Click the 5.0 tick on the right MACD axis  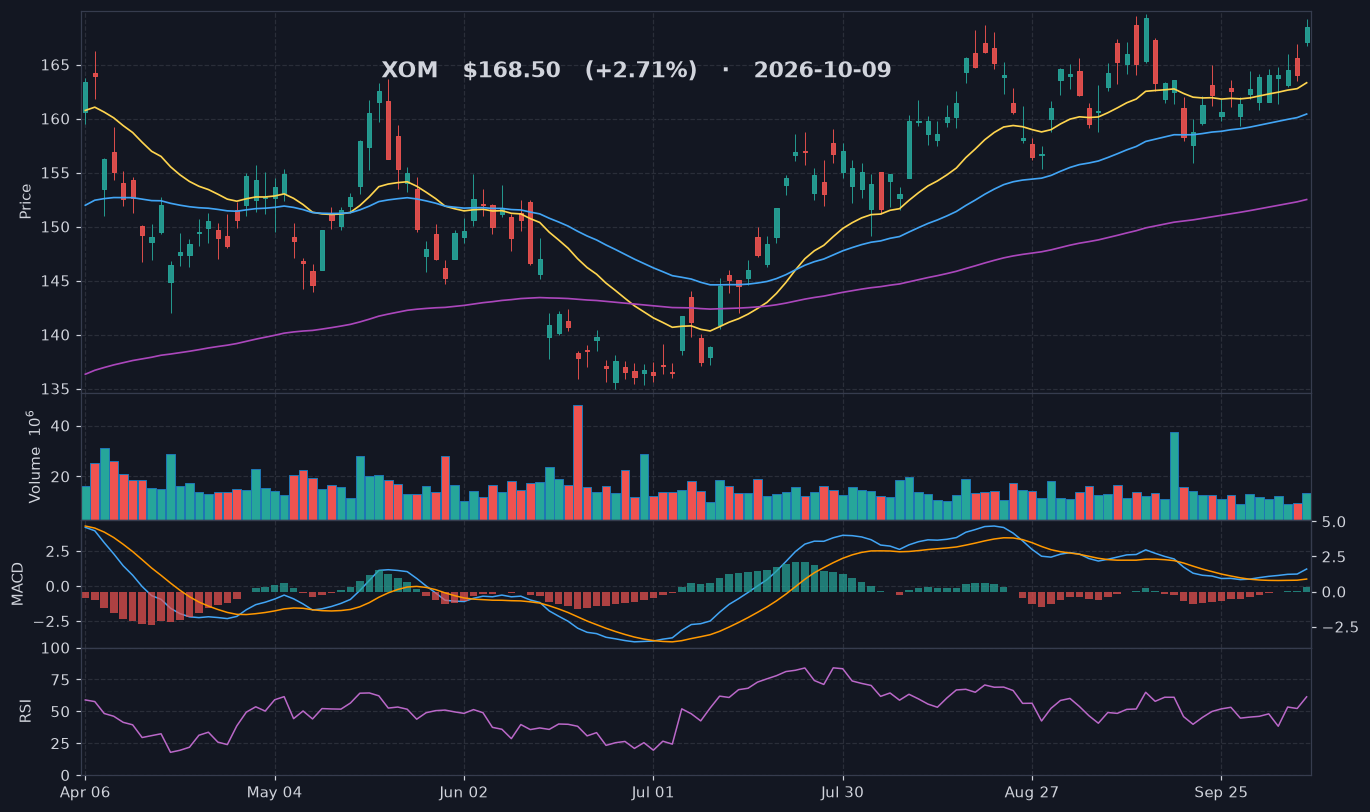tap(1332, 522)
